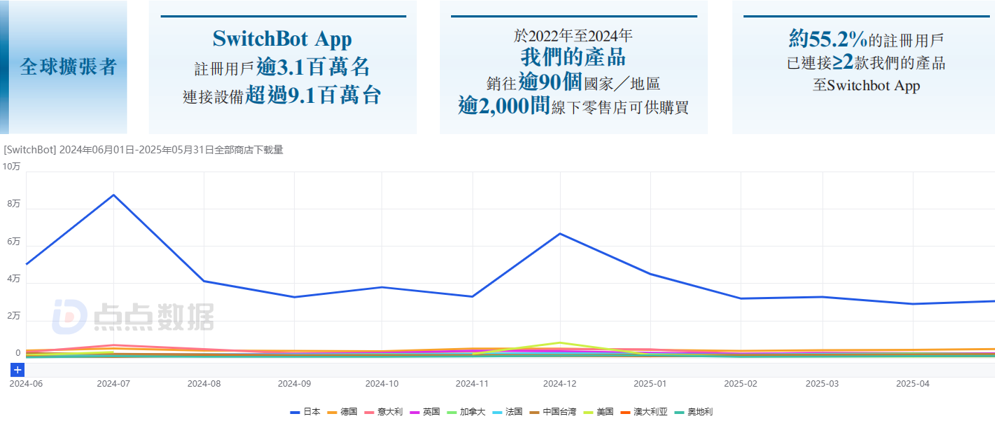Image resolution: width=995 pixels, height=432 pixels.
Task: Click the 銷往逾90個國家／地區 text
Action: 574,83
